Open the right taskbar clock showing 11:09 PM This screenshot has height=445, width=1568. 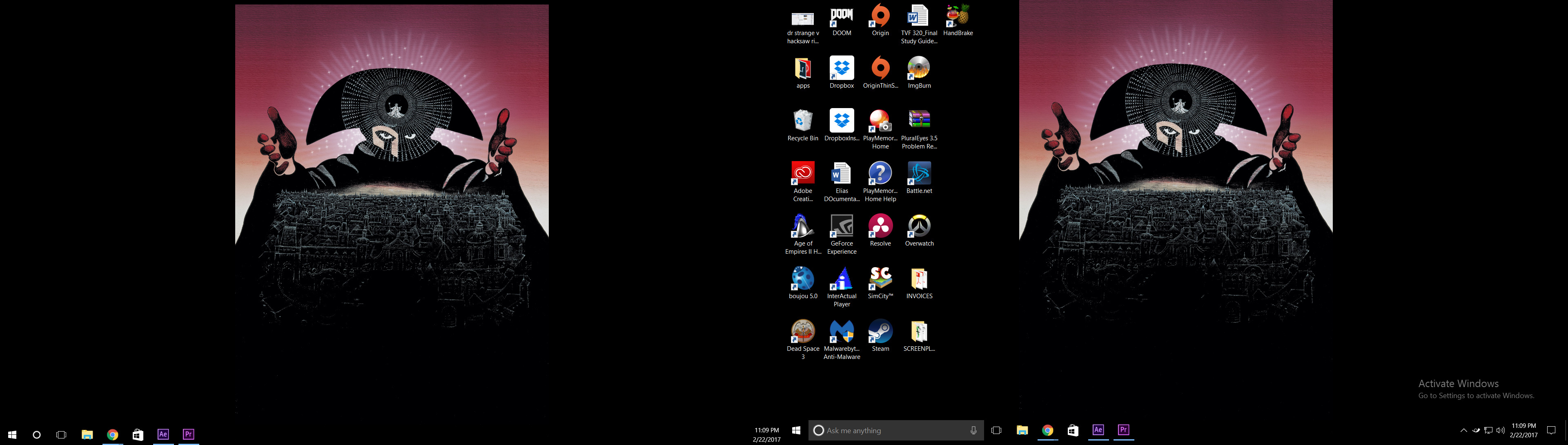coord(1523,430)
